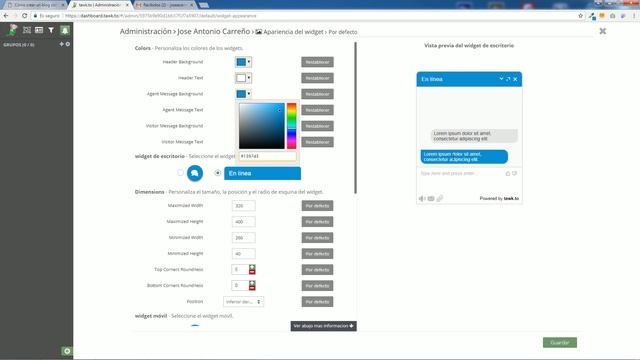The width and height of the screenshot is (640, 360).
Task: Reload the page with the refresh button
Action: click(24, 16)
